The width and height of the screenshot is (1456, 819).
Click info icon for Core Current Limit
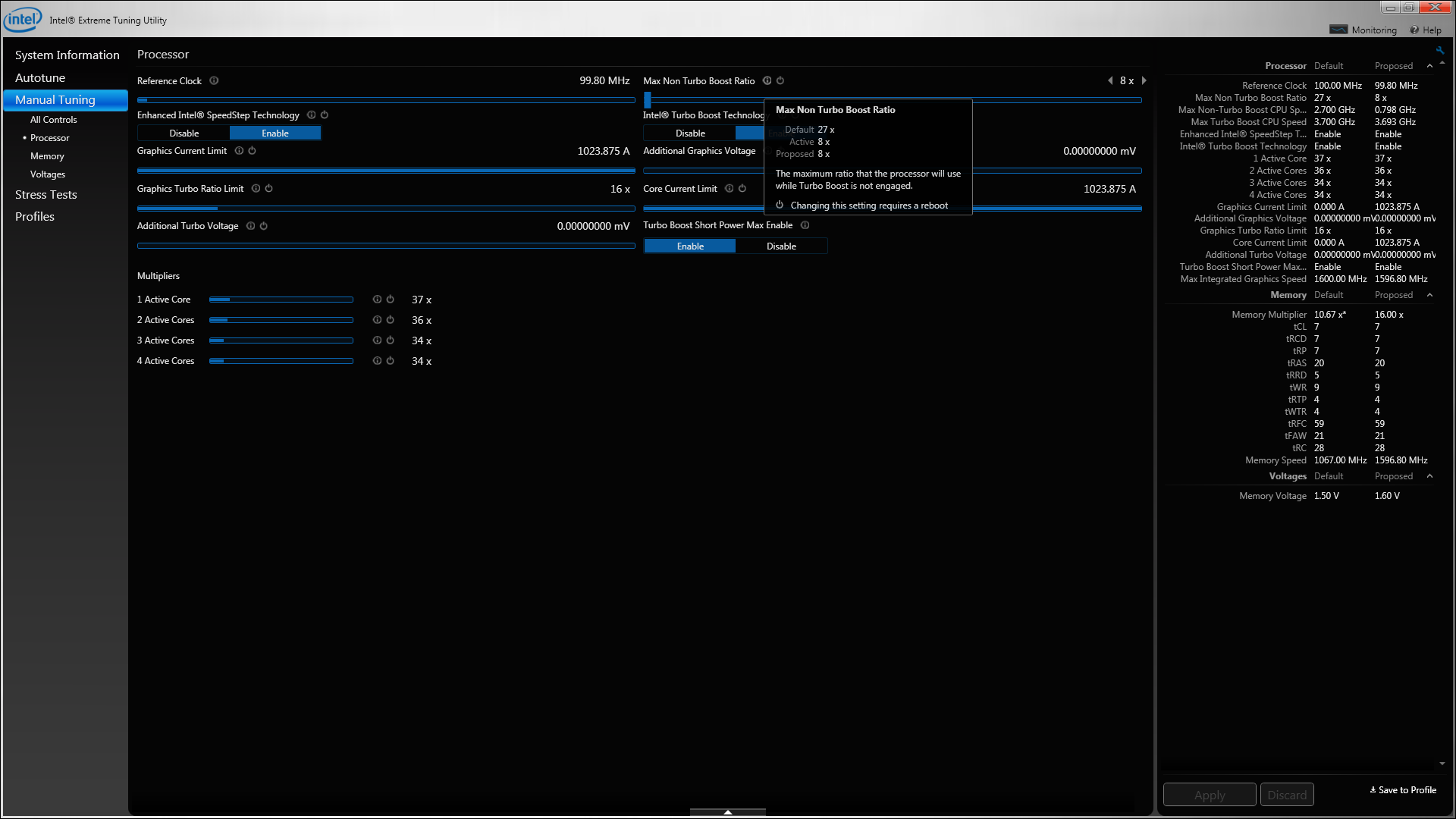point(730,189)
